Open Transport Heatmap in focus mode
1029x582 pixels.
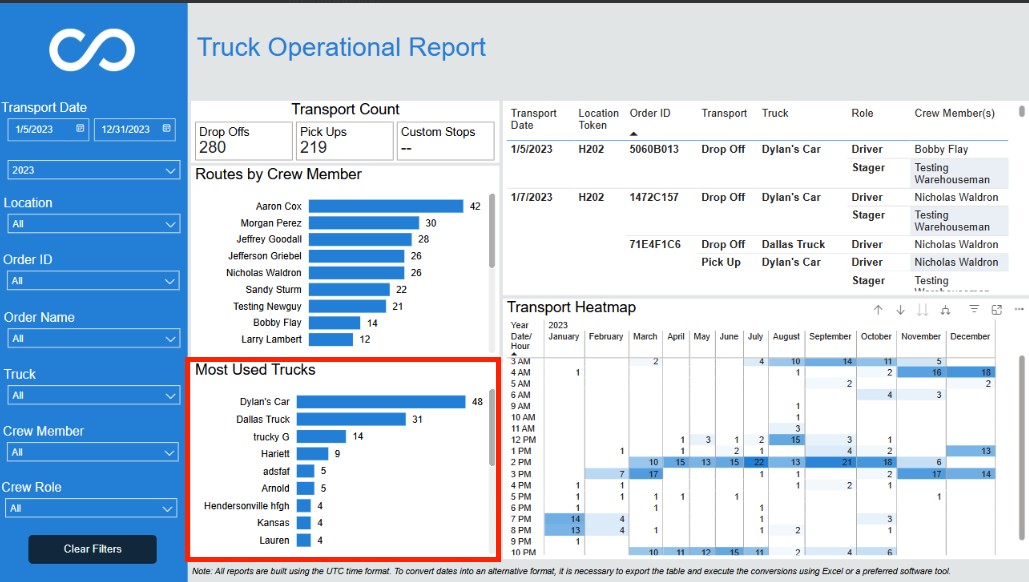[x=996, y=310]
